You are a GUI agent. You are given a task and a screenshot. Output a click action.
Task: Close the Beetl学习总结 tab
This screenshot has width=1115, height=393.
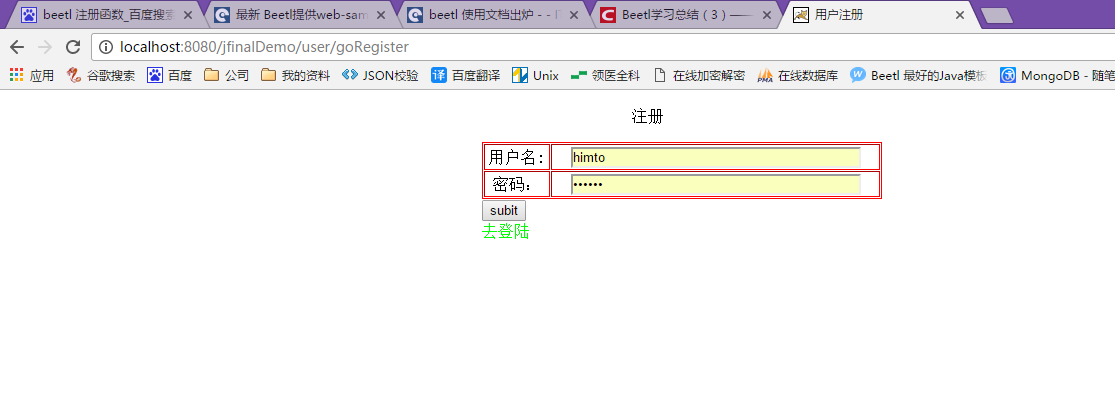(x=768, y=15)
